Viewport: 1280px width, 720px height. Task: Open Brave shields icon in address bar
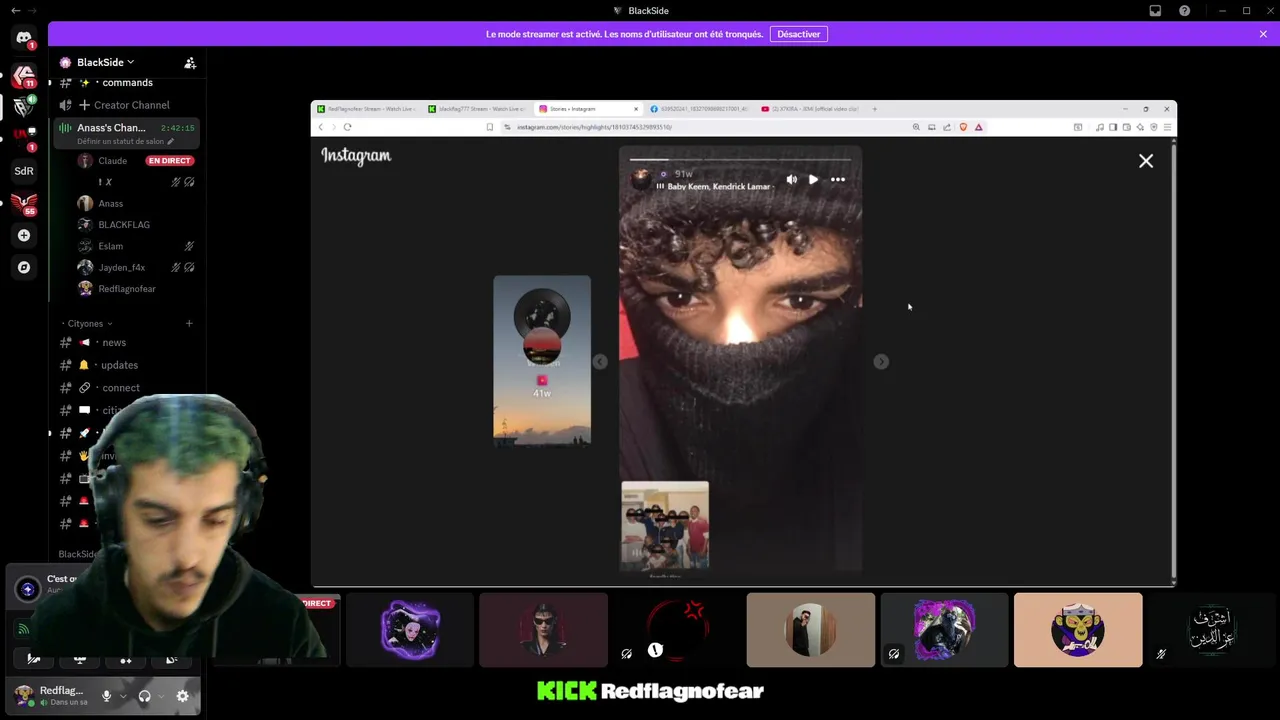coord(963,127)
